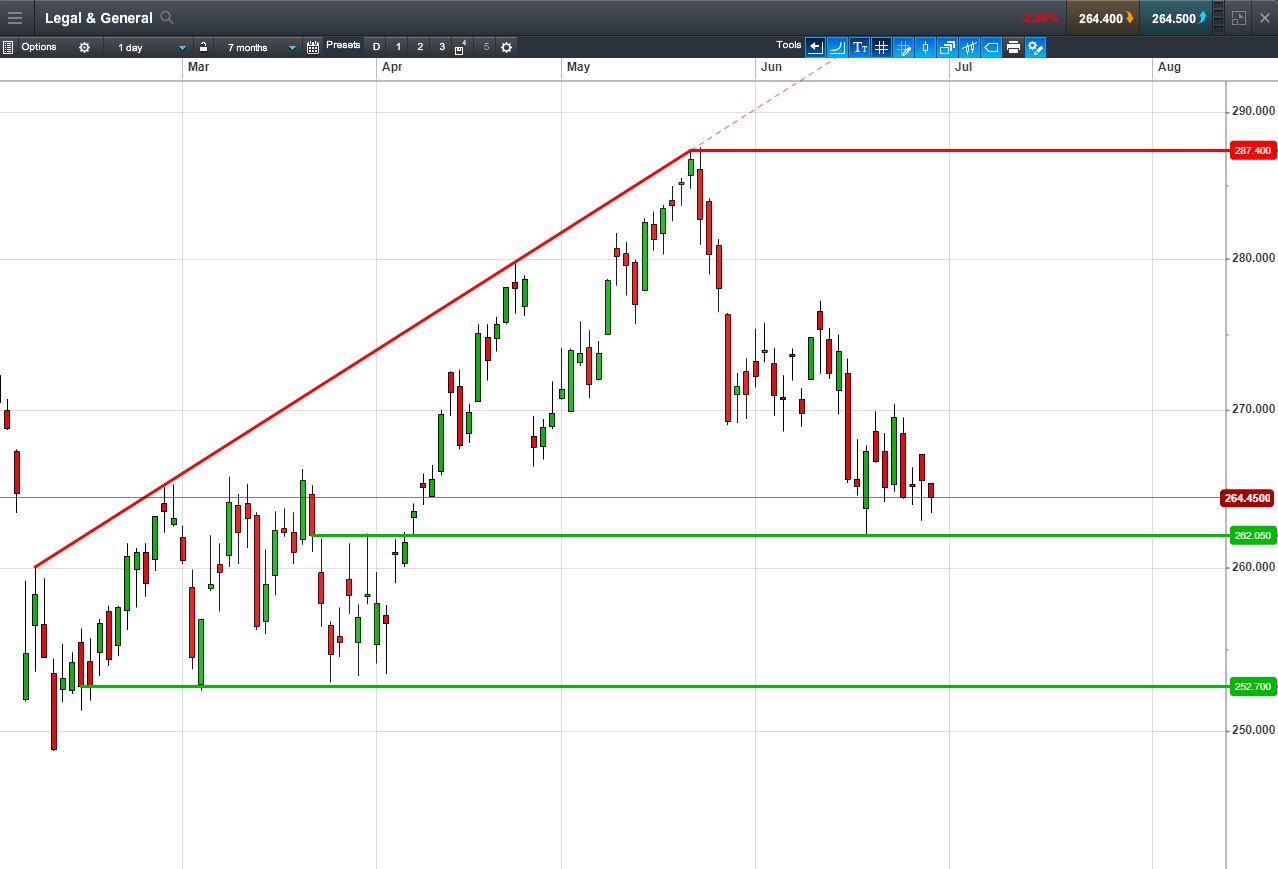This screenshot has height=869, width=1278.
Task: Open chart settings gear next to Options
Action: (84, 47)
